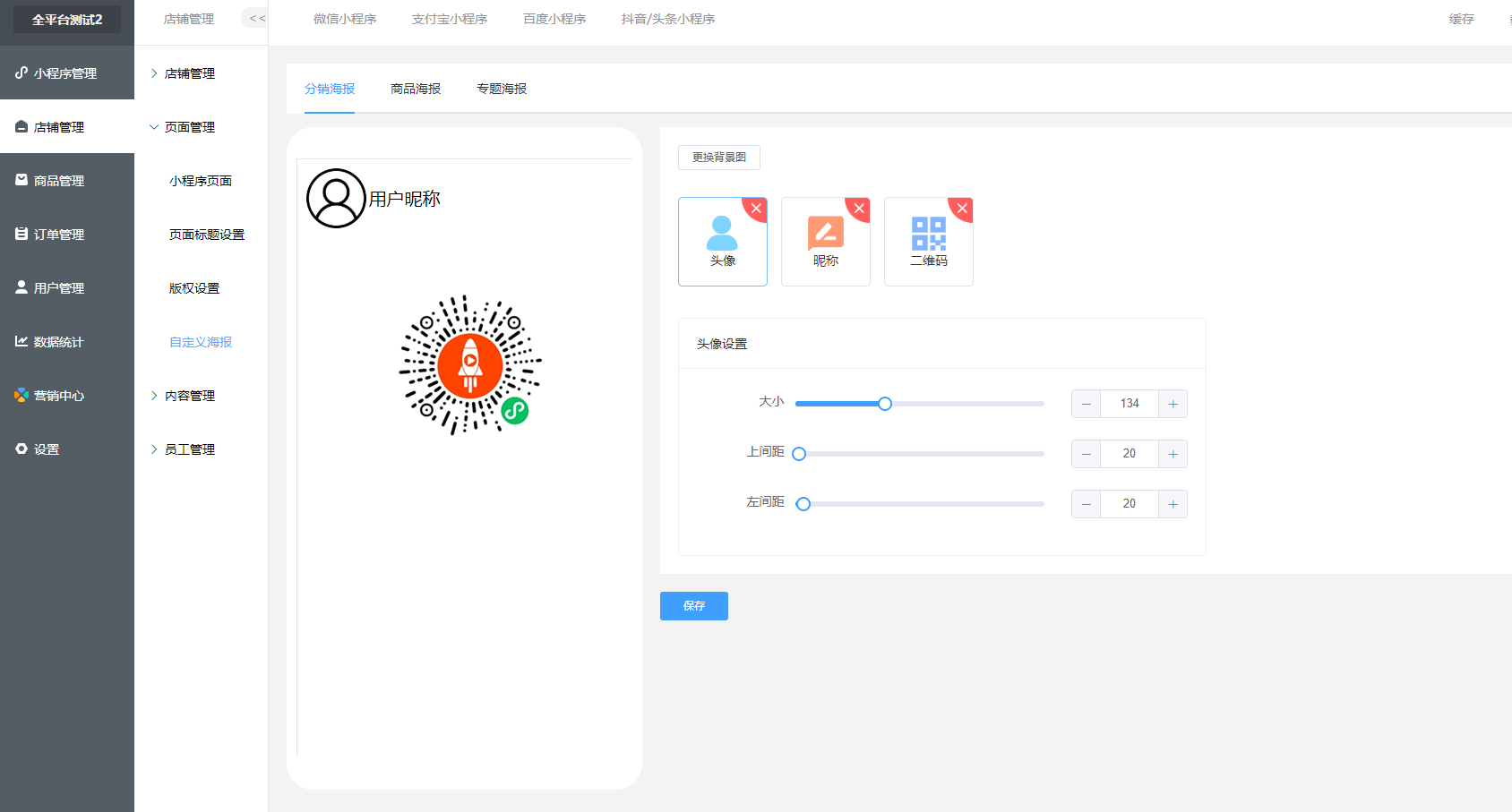Screen dimensions: 1512x812
Task: Remove the 昵称 component with its red X
Action: 859,208
